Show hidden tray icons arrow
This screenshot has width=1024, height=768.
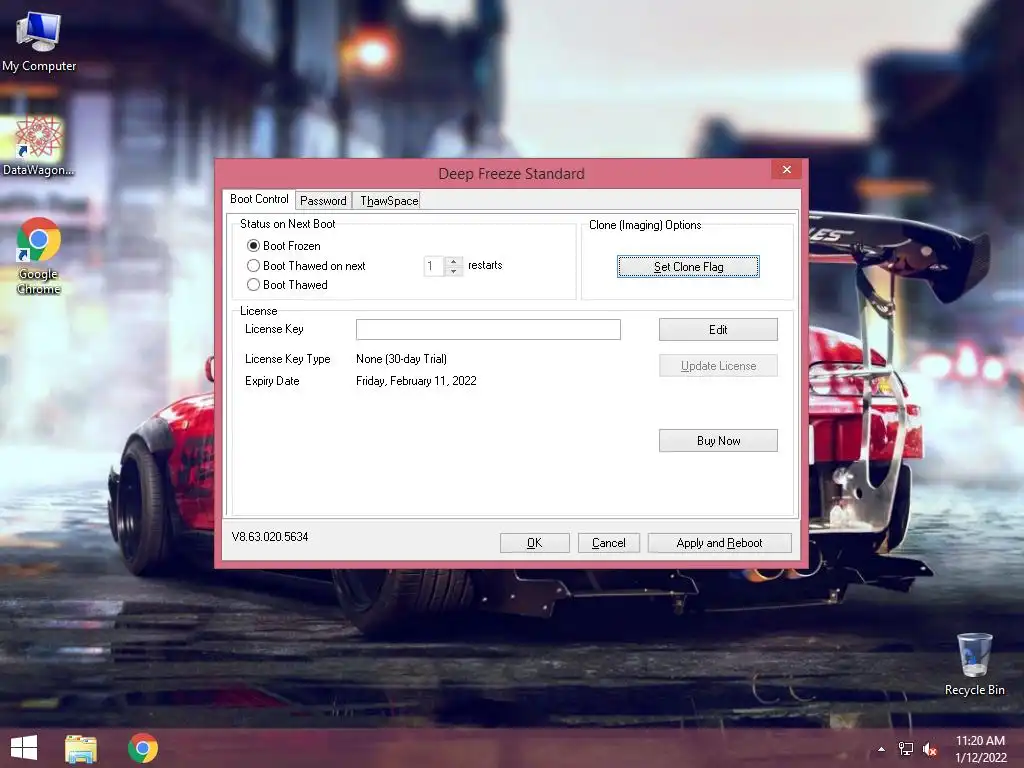pos(881,749)
